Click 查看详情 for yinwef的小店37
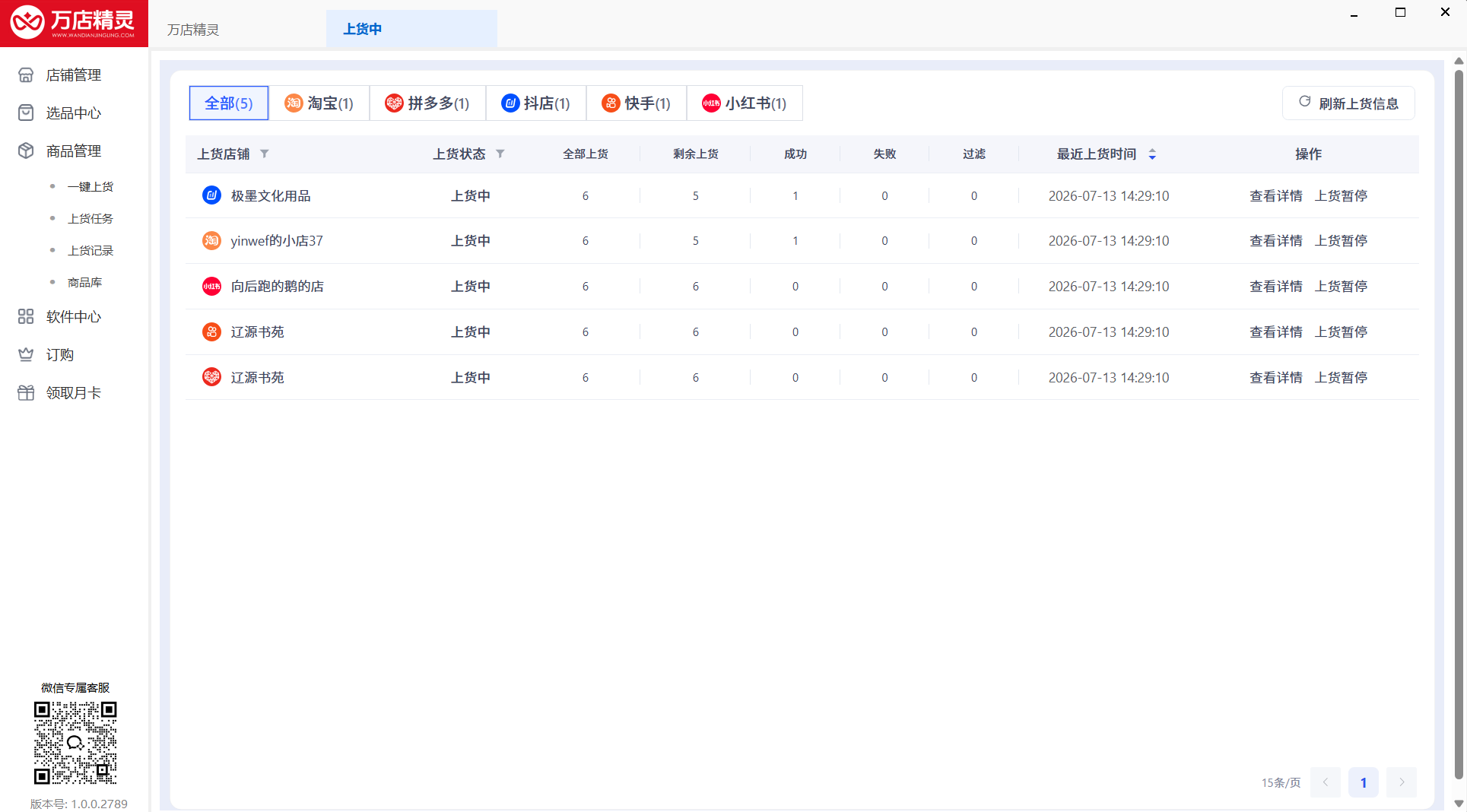The height and width of the screenshot is (812, 1467). [x=1276, y=241]
